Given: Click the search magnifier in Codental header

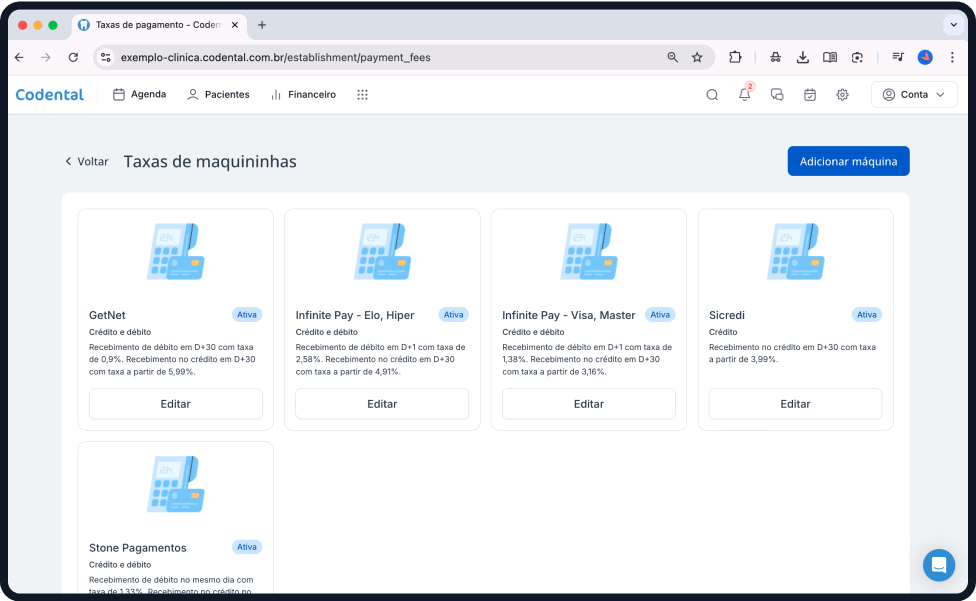Looking at the screenshot, I should (712, 95).
